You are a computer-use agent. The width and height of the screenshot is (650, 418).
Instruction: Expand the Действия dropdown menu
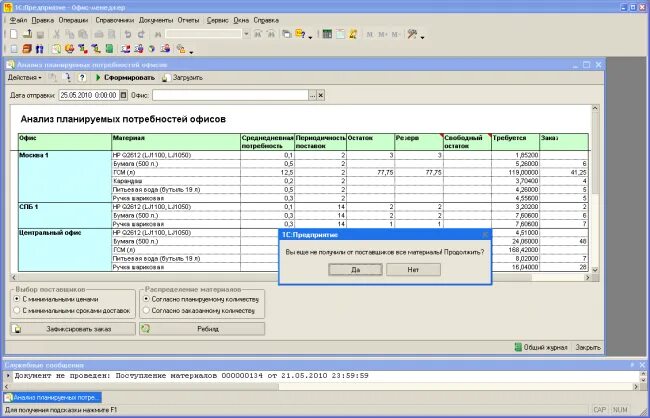[25, 78]
